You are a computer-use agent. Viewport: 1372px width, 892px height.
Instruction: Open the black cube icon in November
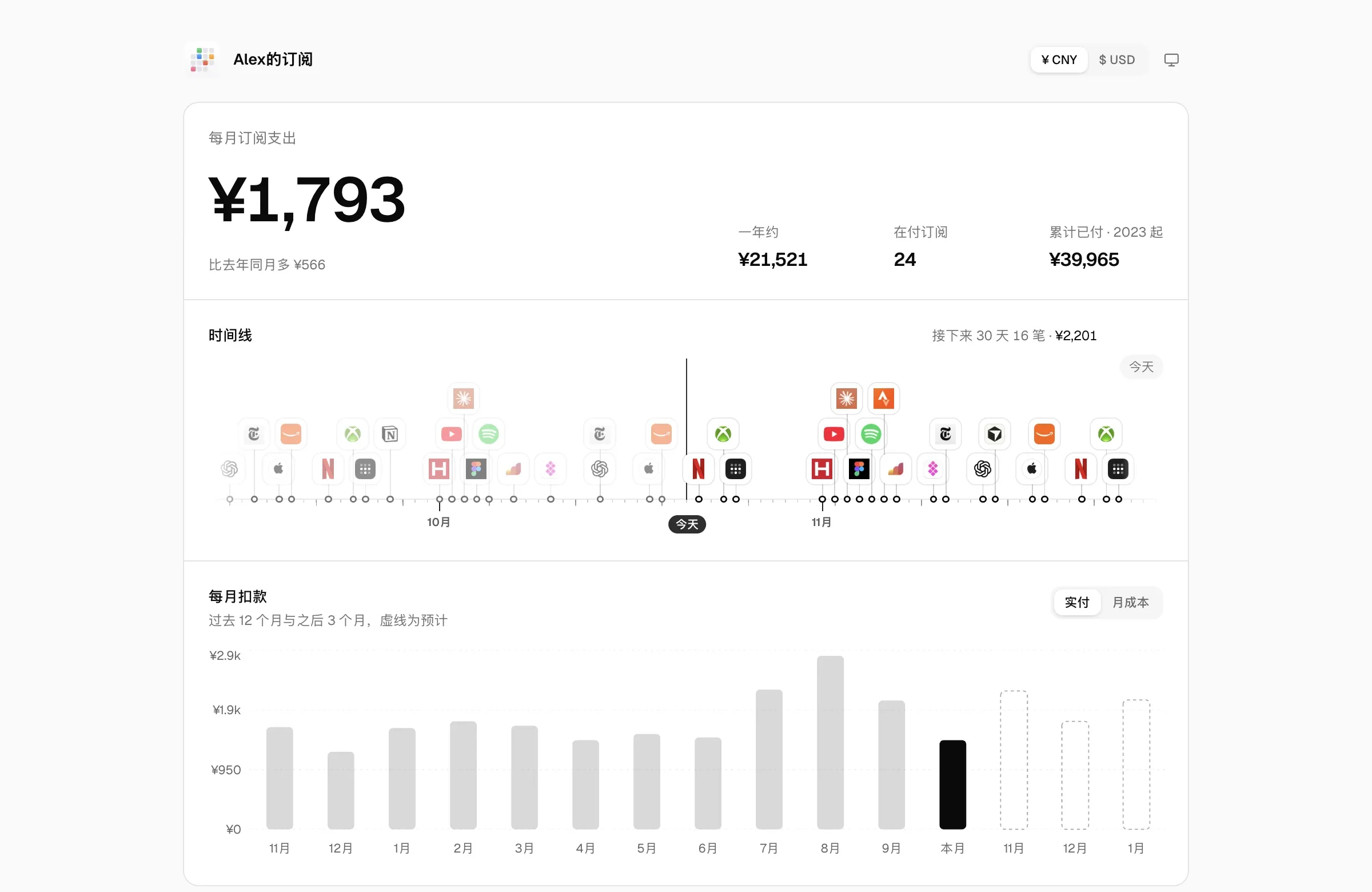click(x=994, y=433)
